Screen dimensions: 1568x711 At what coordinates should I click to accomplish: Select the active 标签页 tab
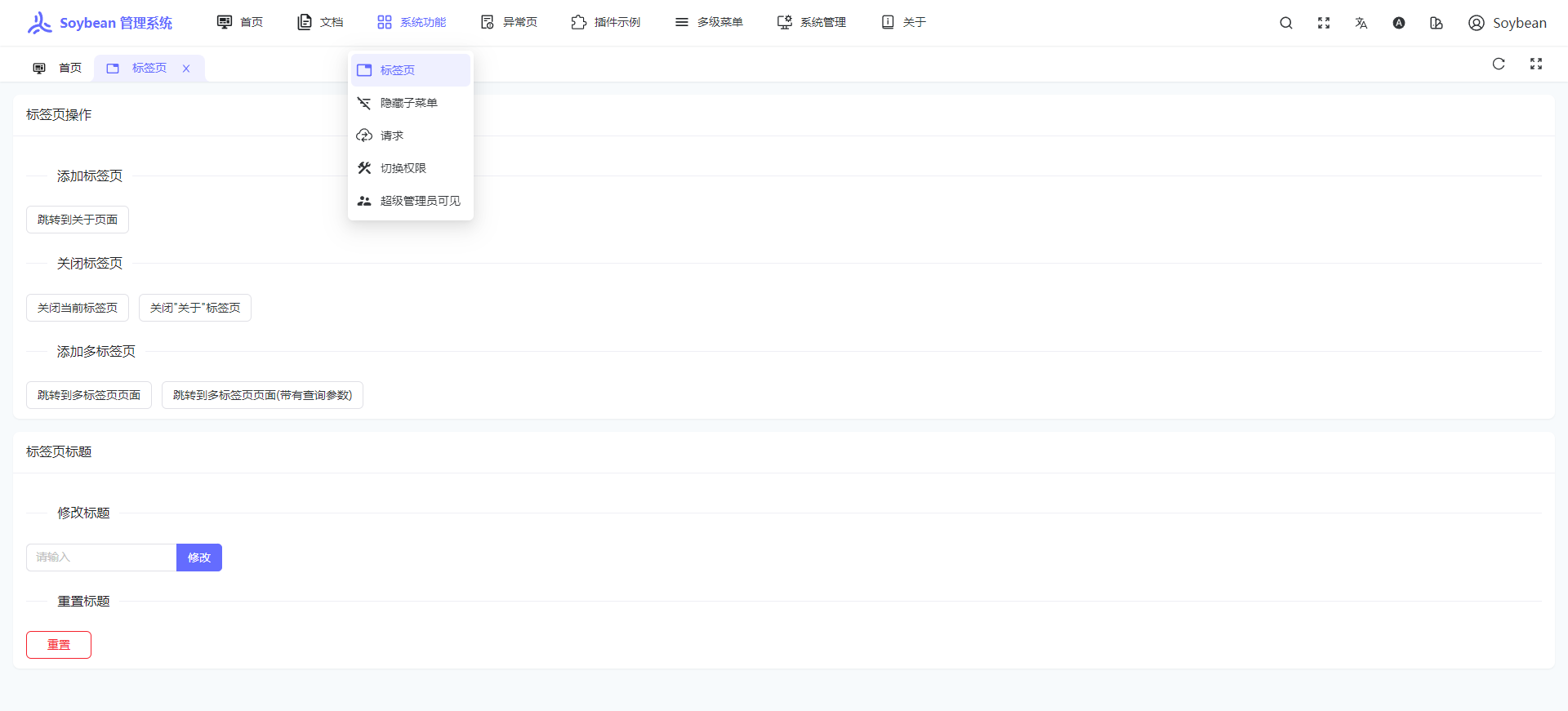click(x=149, y=69)
